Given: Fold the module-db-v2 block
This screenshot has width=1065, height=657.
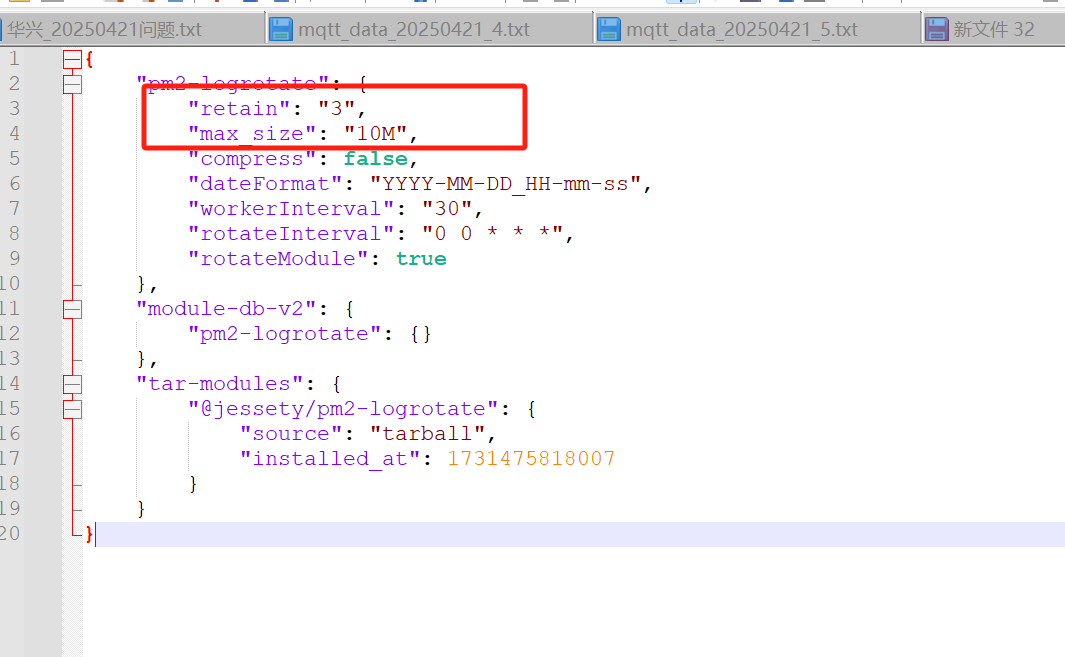Looking at the screenshot, I should click(72, 309).
